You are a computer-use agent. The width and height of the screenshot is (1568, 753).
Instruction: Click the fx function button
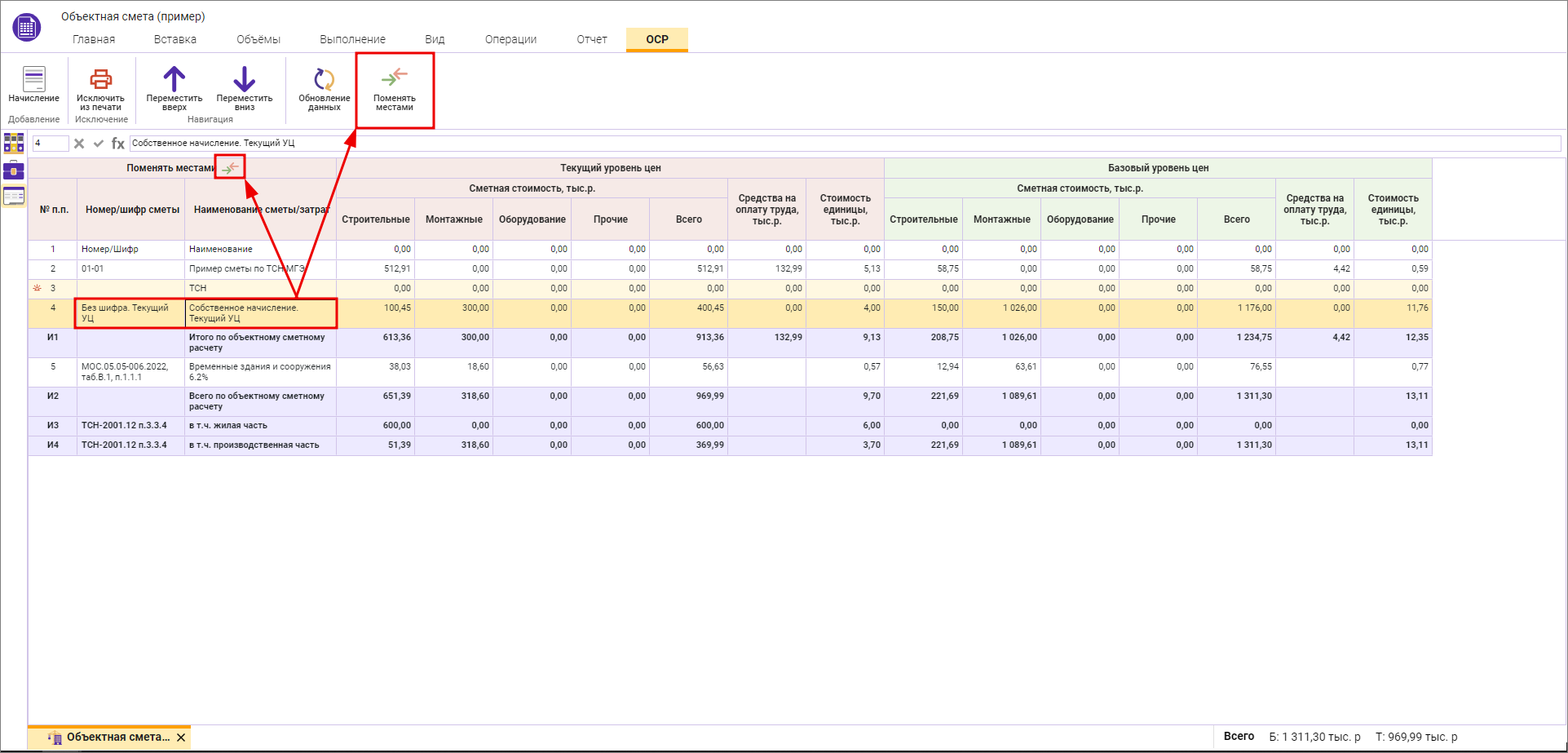click(118, 144)
